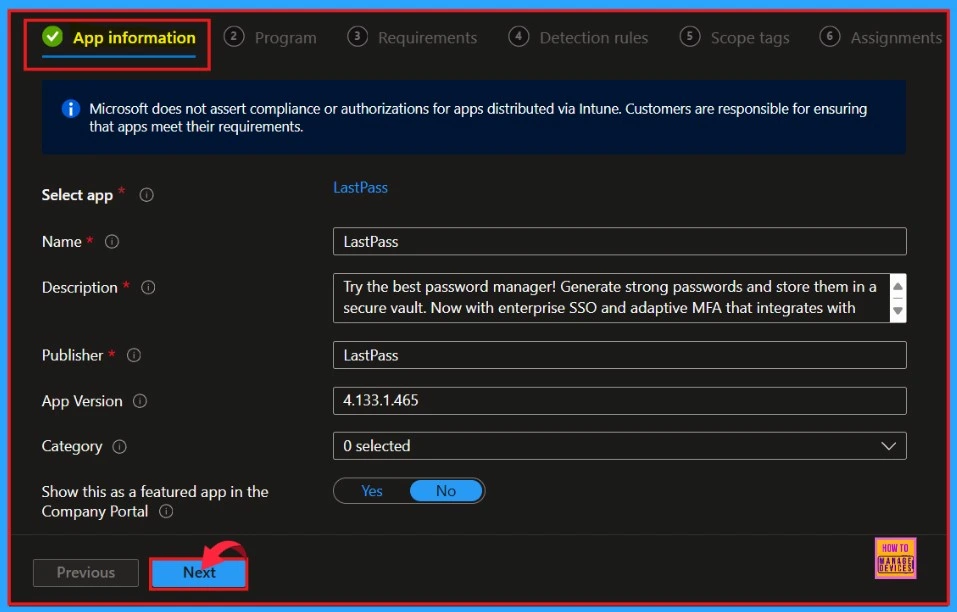Switch to the Requirements step tab
The width and height of the screenshot is (957, 612).
point(412,38)
